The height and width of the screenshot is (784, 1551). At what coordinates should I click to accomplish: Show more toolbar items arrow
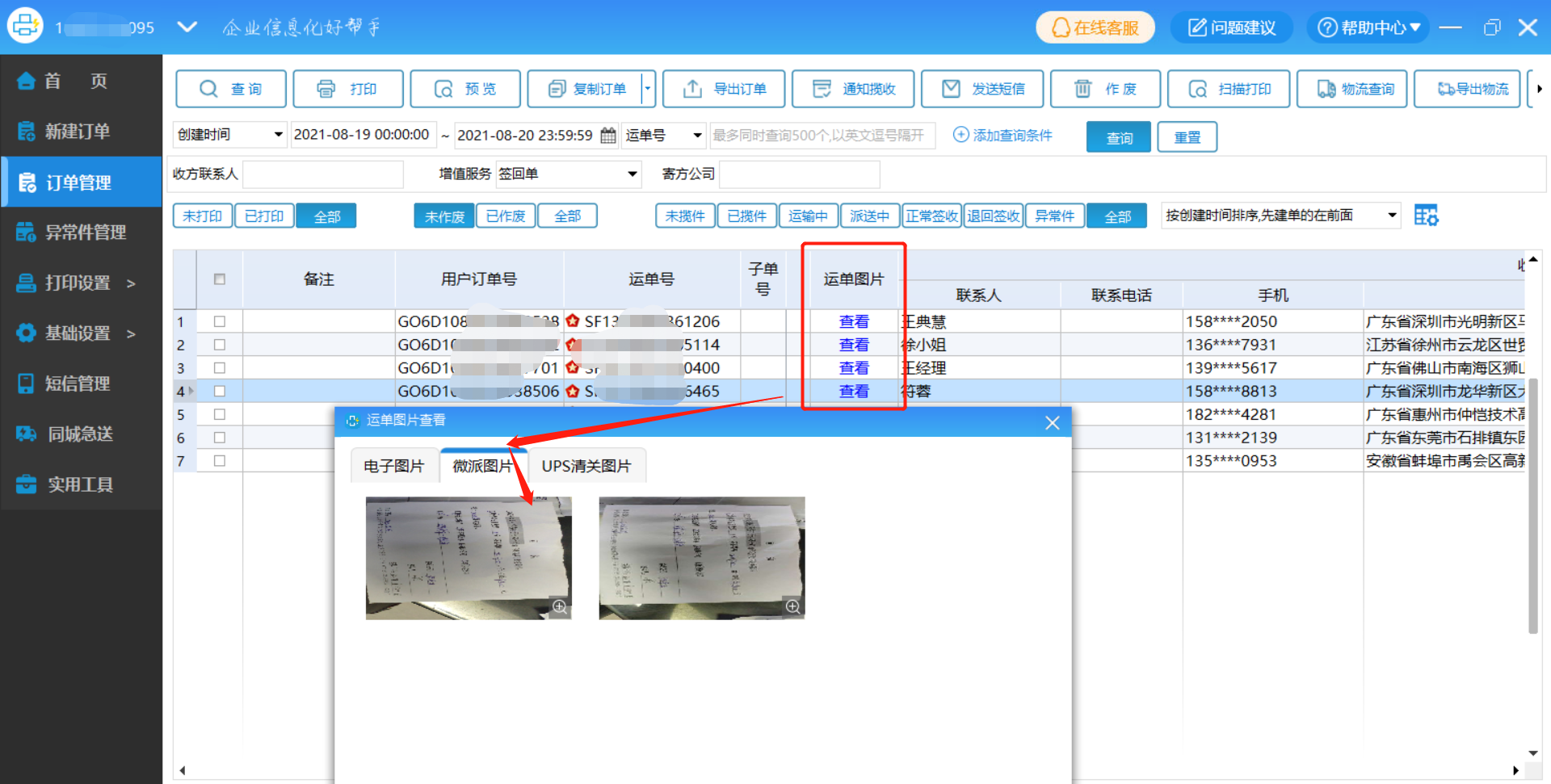click(1540, 89)
